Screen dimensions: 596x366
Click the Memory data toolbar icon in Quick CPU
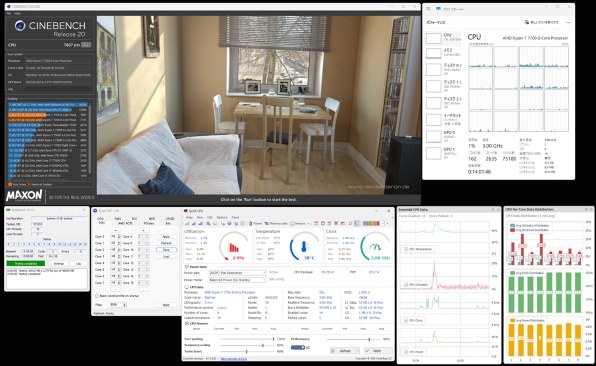(x=276, y=223)
